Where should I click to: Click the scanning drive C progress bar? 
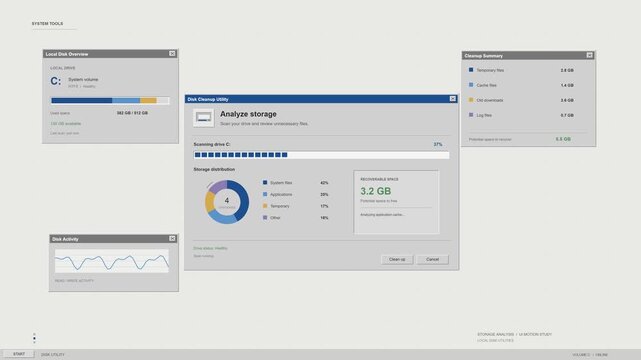point(321,155)
